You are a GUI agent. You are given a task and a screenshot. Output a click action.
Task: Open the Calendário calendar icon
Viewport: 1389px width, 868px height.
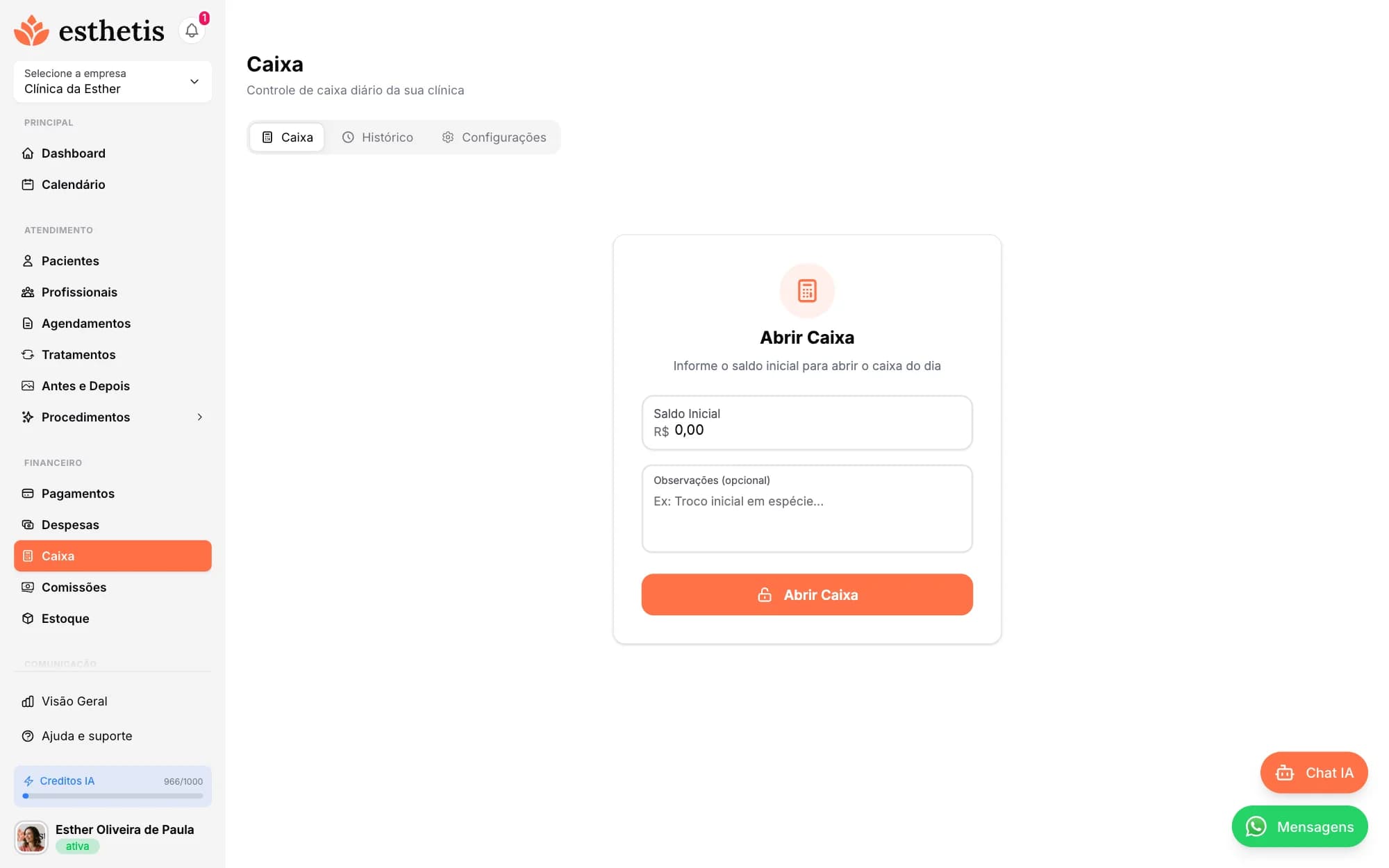click(28, 185)
